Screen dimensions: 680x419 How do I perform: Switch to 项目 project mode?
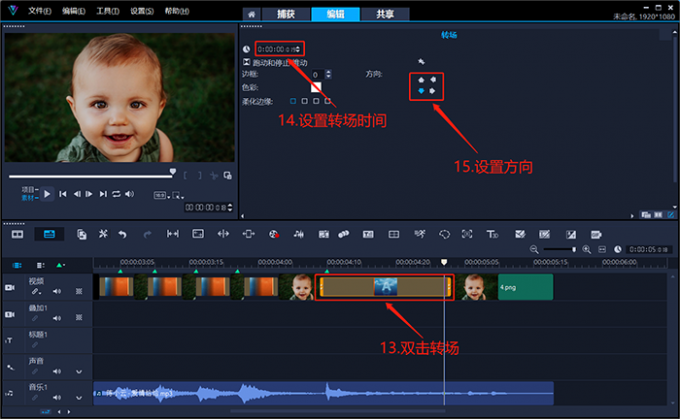[29, 190]
